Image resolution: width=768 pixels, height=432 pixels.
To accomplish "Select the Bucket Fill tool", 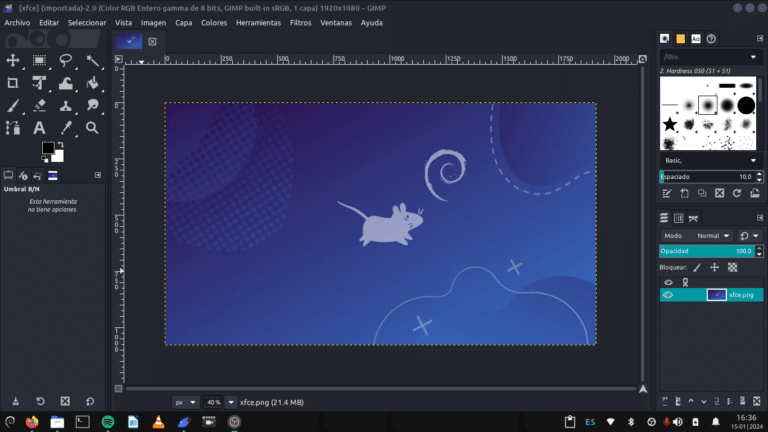I will click(x=92, y=83).
